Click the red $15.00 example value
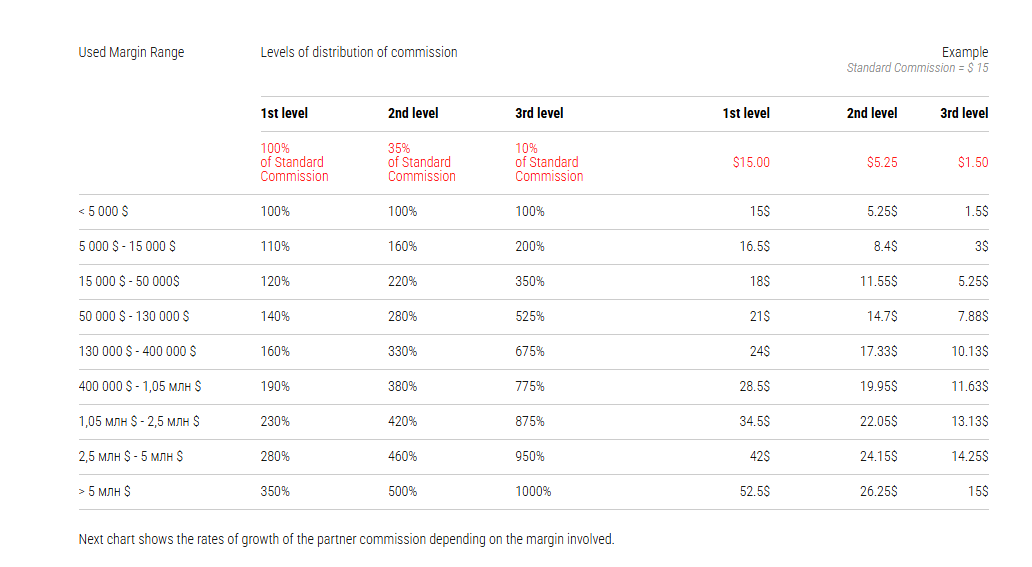Image resolution: width=1032 pixels, height=567 pixels. click(x=751, y=162)
